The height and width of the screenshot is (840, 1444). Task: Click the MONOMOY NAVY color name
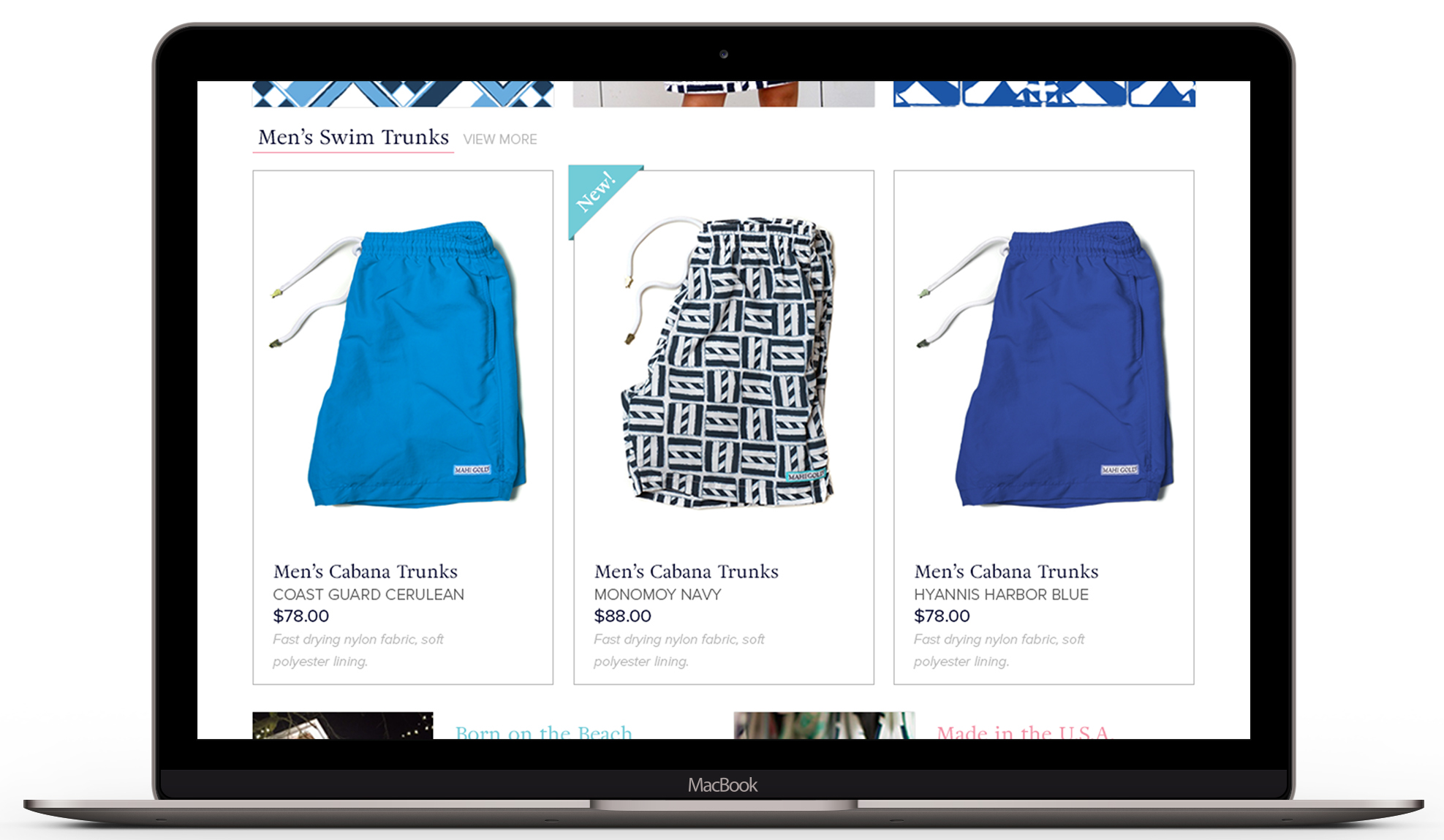tap(657, 594)
